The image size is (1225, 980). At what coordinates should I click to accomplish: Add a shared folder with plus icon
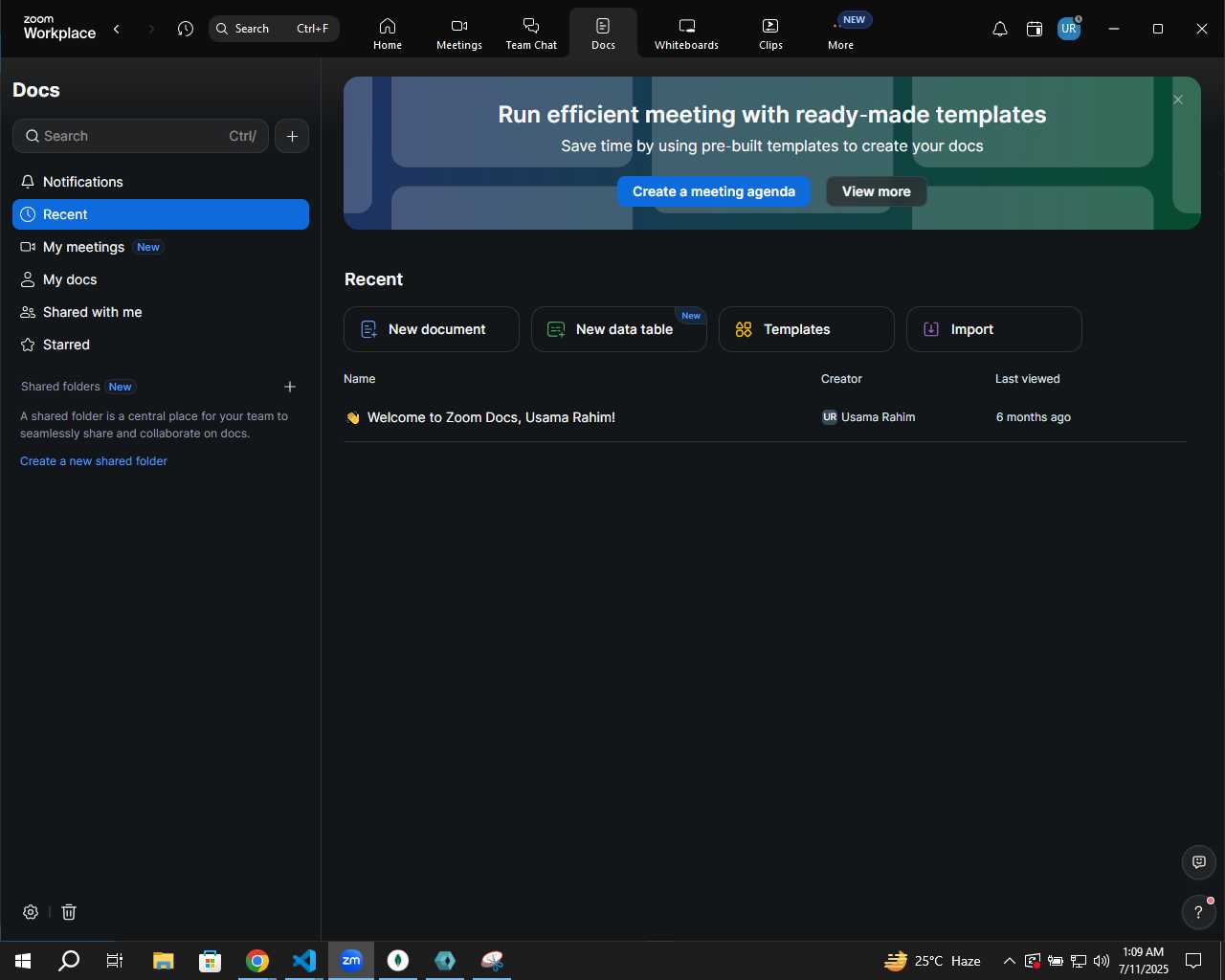pyautogui.click(x=290, y=387)
